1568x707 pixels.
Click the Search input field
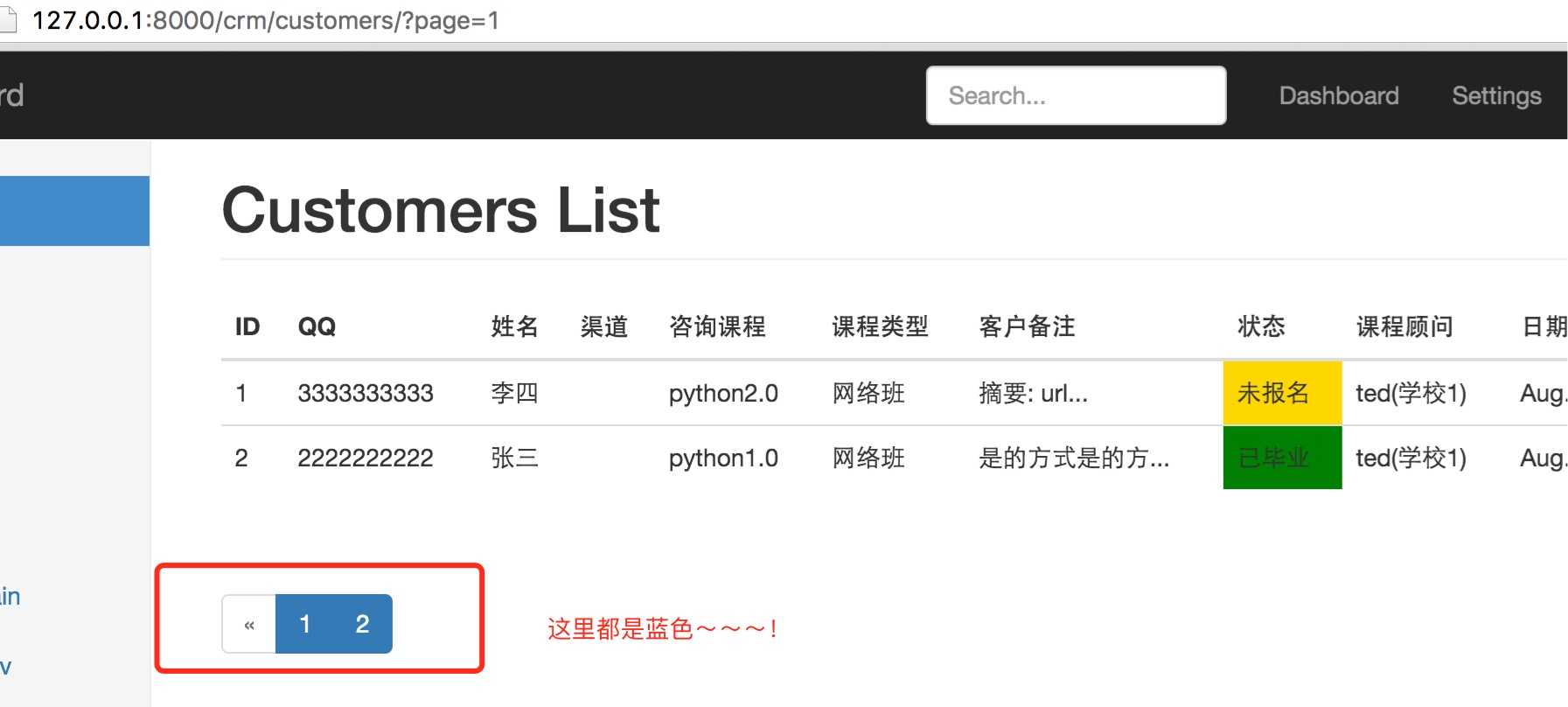pyautogui.click(x=1076, y=95)
